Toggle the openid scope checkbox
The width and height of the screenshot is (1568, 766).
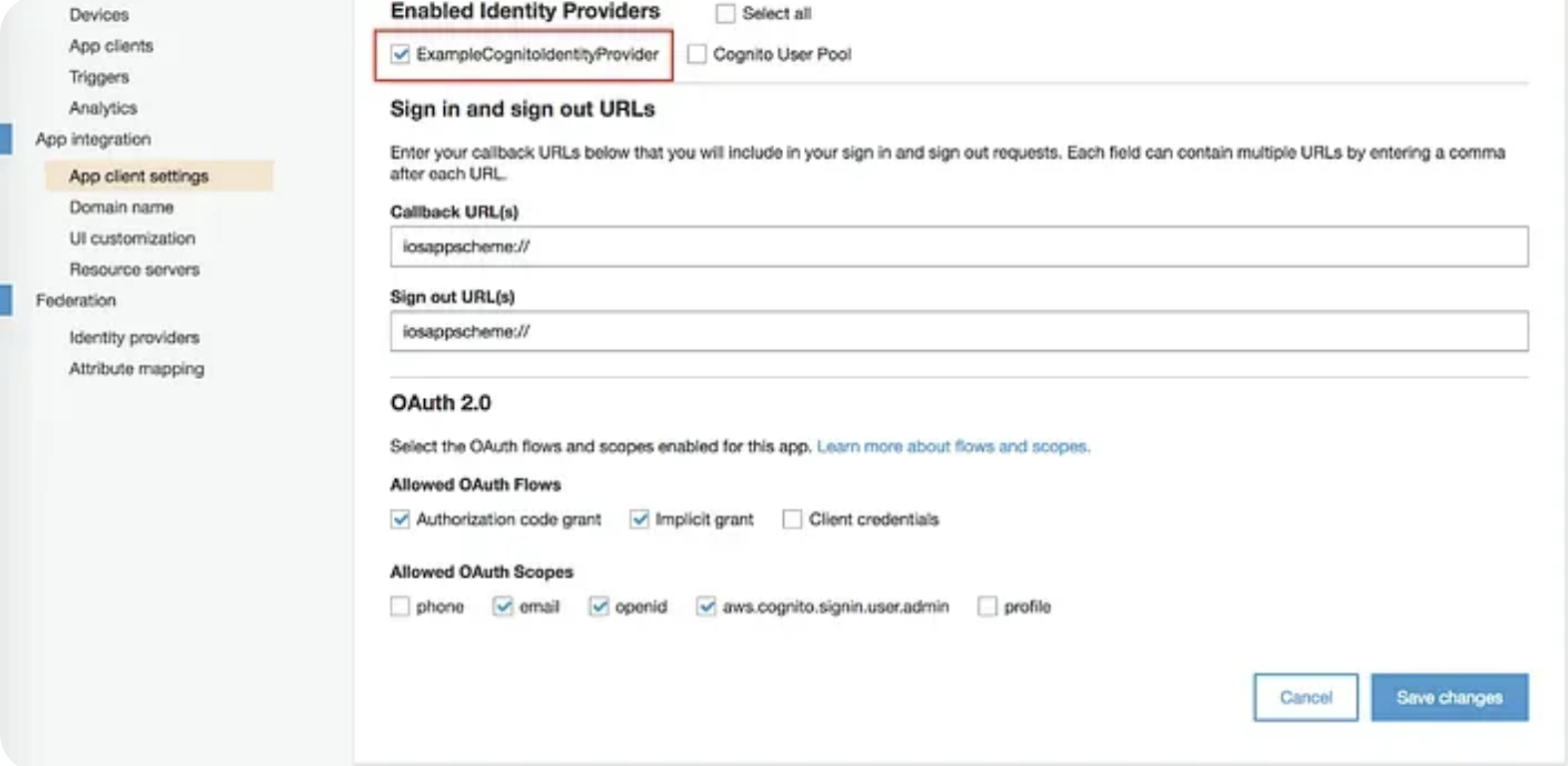pyautogui.click(x=598, y=606)
